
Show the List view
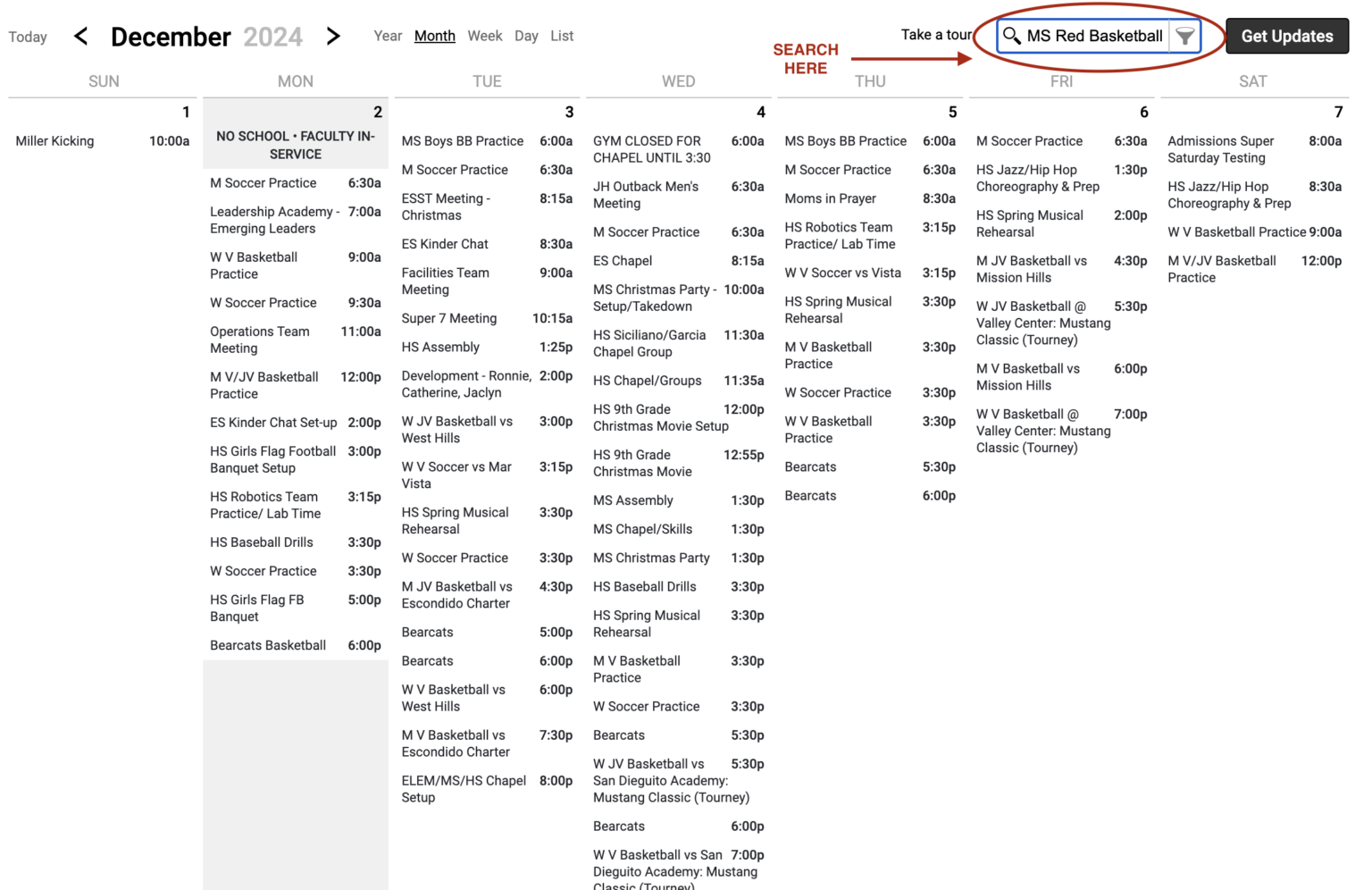pyautogui.click(x=562, y=36)
